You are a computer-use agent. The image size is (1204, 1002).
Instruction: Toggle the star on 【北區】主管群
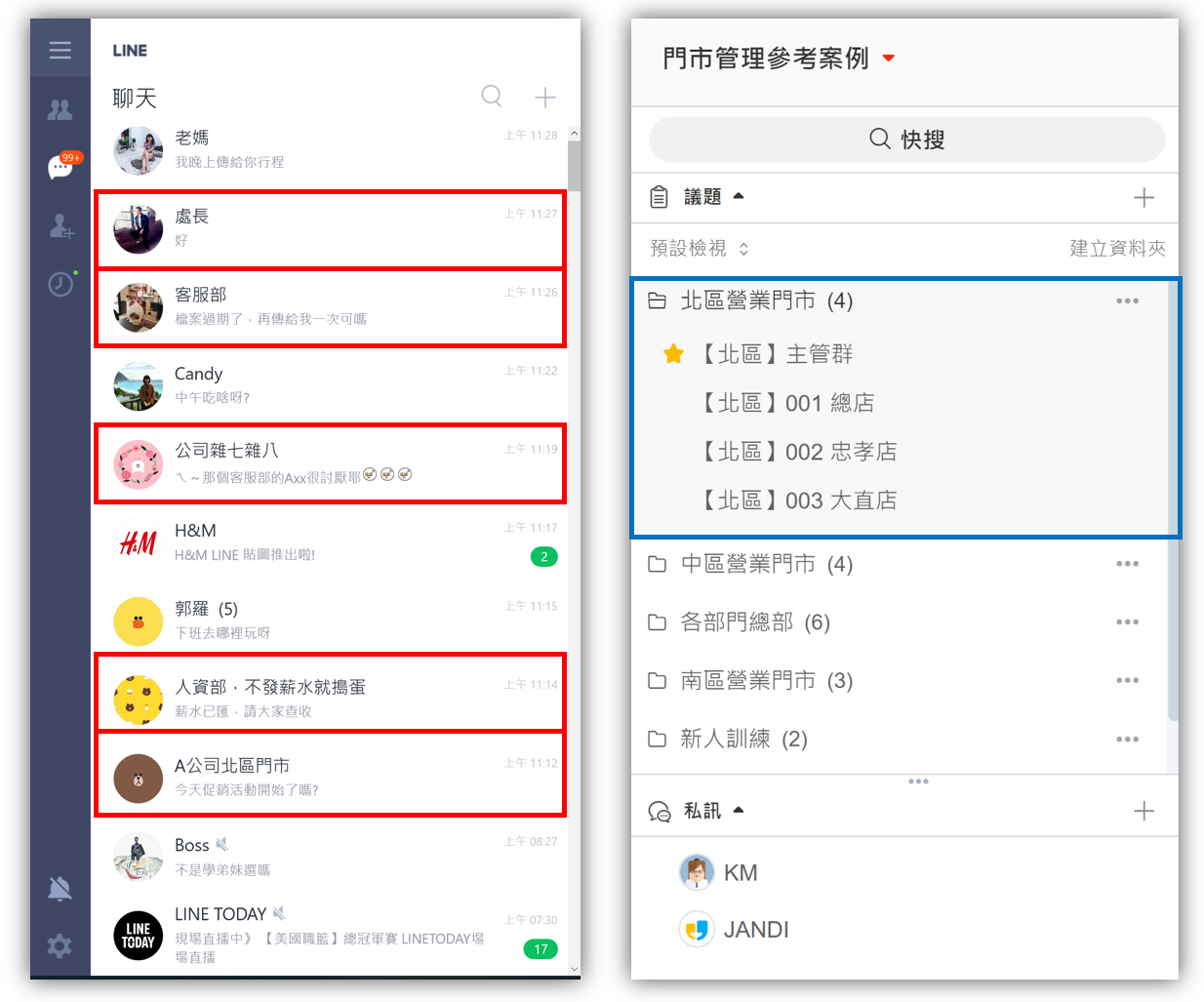point(673,354)
